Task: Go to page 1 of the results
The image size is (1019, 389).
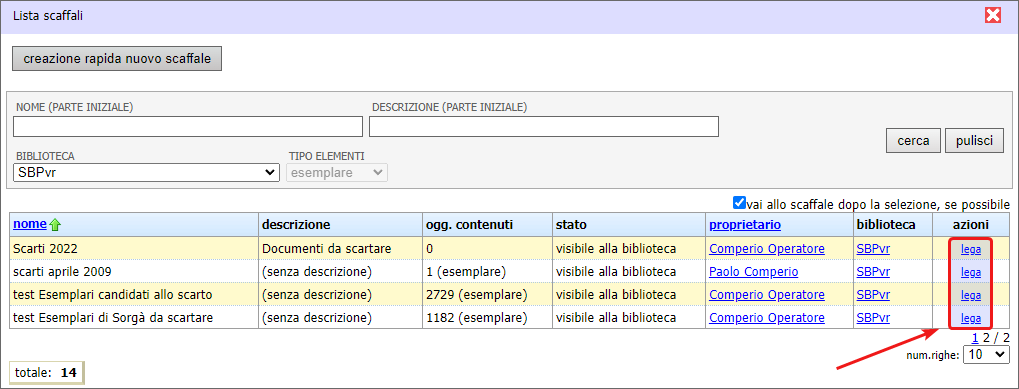Action: pyautogui.click(x=975, y=338)
